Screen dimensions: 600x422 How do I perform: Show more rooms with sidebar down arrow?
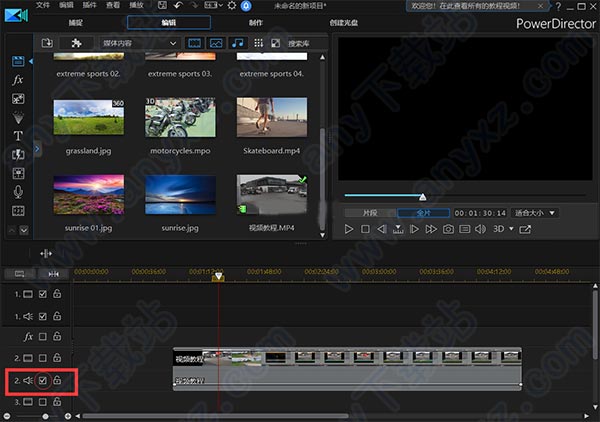click(24, 230)
